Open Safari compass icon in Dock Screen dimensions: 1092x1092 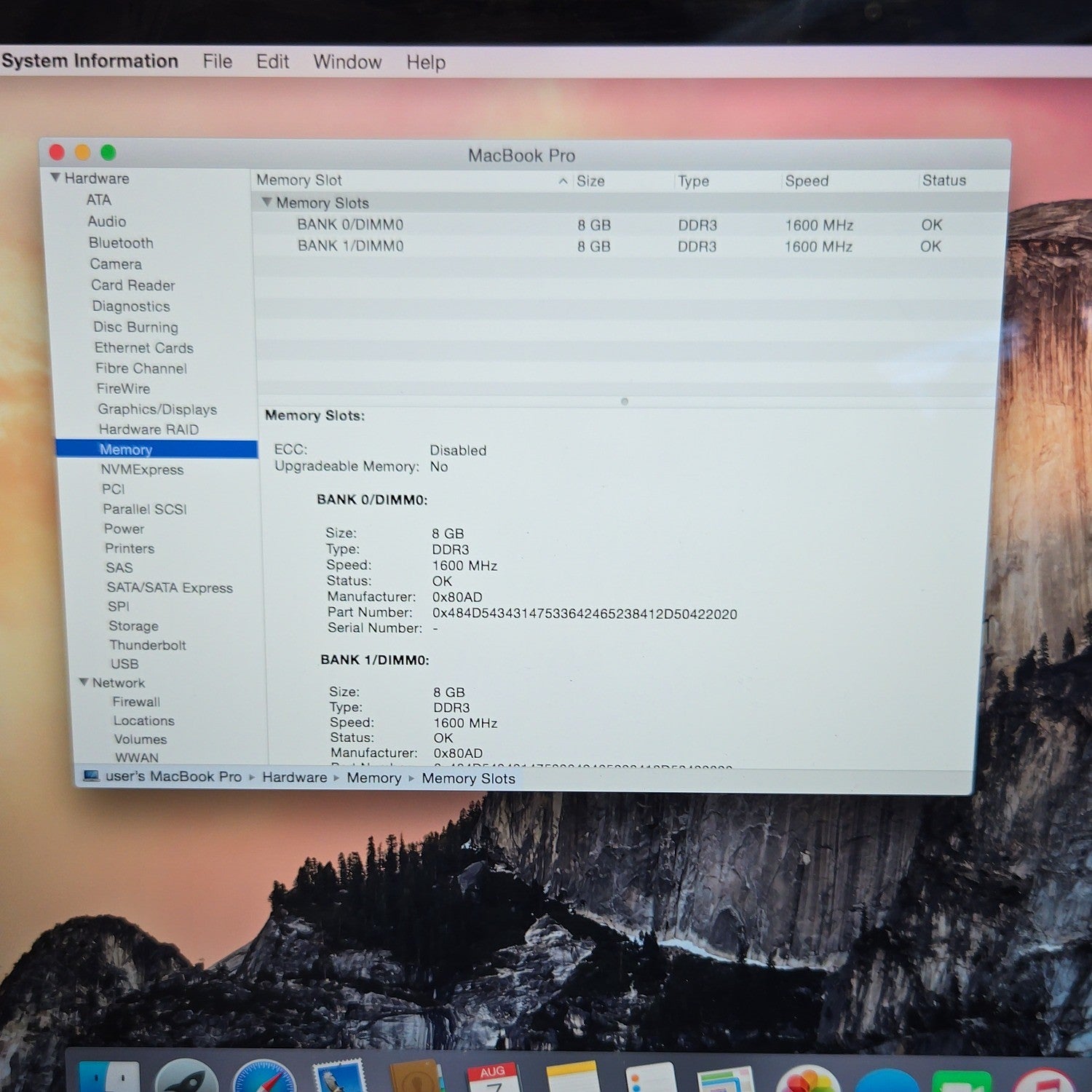pos(264,1077)
